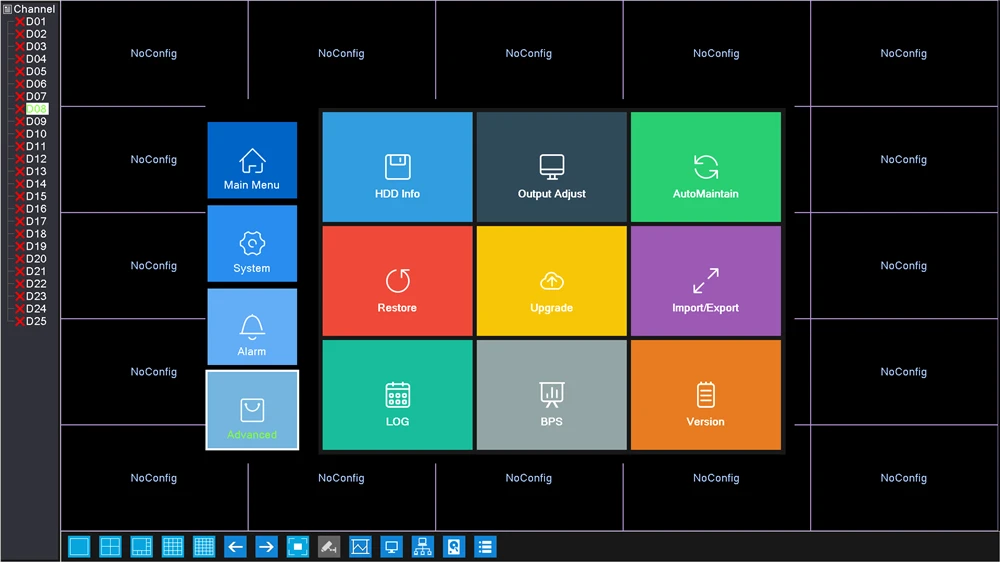Viewport: 1000px width, 562px height.
Task: Select channel D02 in the tree
Action: click(x=36, y=34)
